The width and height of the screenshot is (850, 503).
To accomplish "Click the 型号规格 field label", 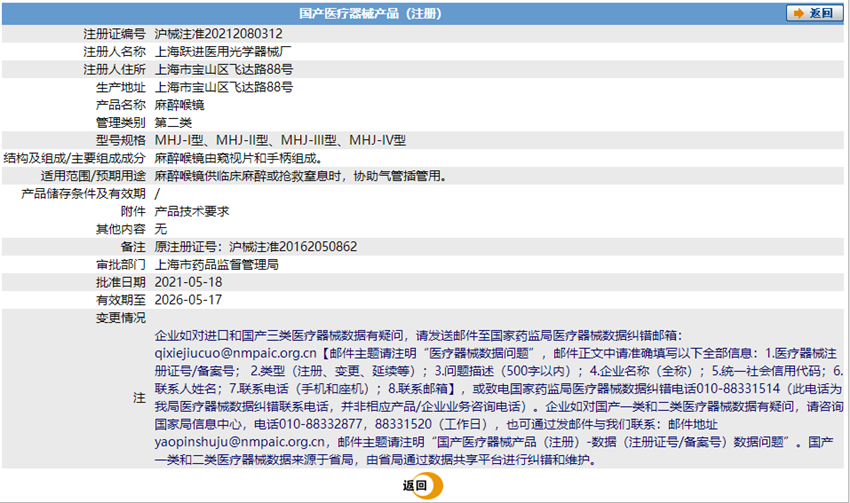I will (x=121, y=140).
